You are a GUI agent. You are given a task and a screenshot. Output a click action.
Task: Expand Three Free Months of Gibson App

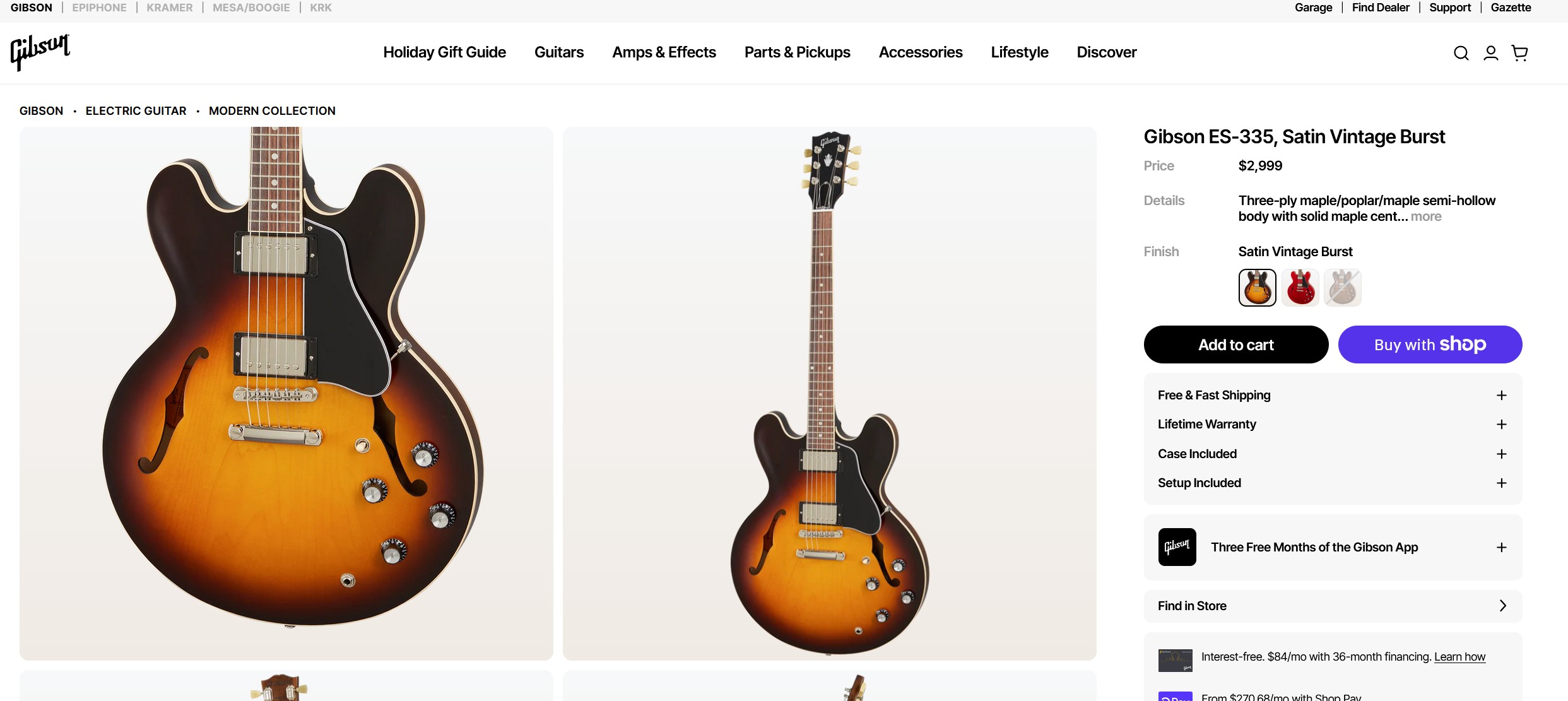[1333, 547]
